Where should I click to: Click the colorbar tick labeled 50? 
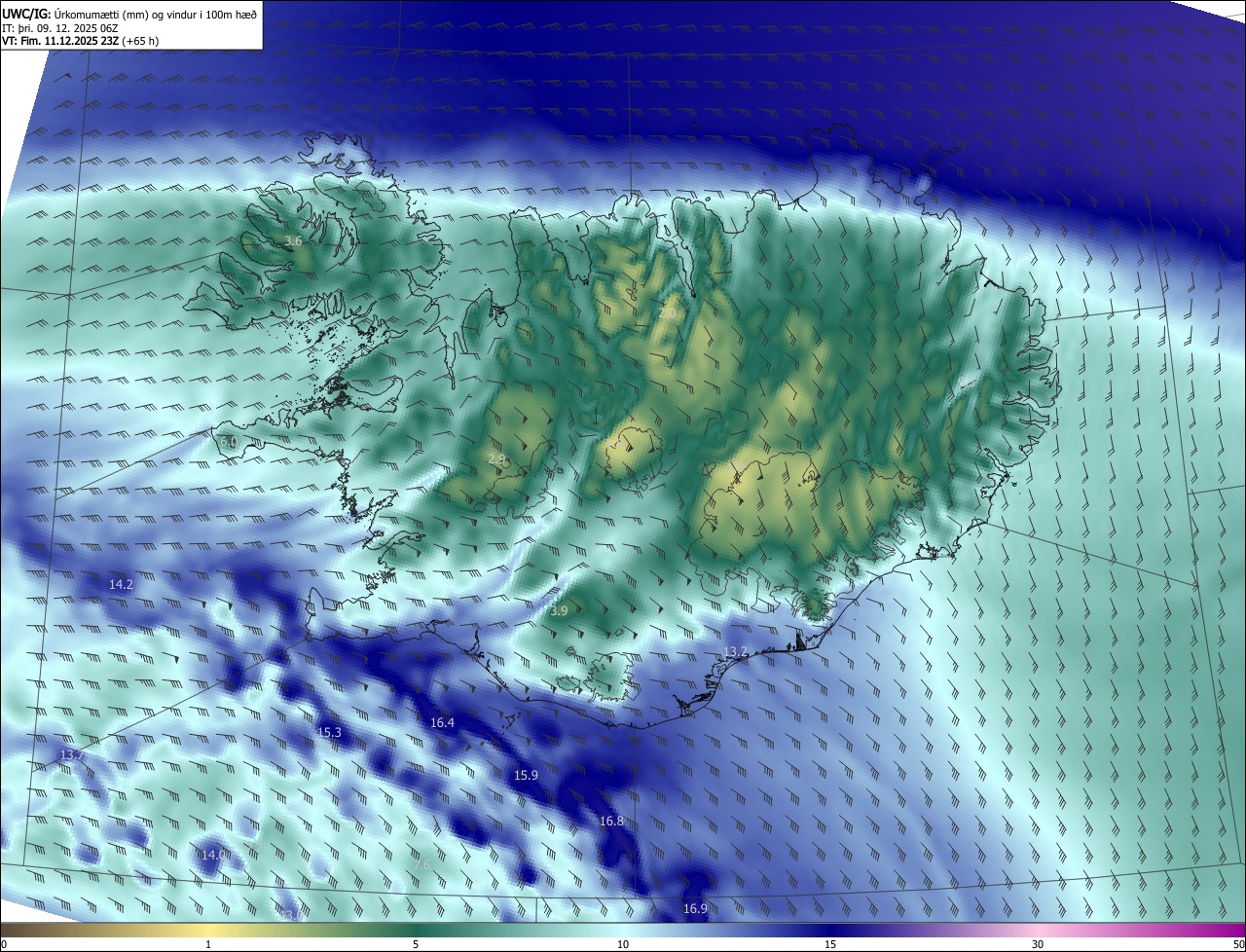[1237, 944]
